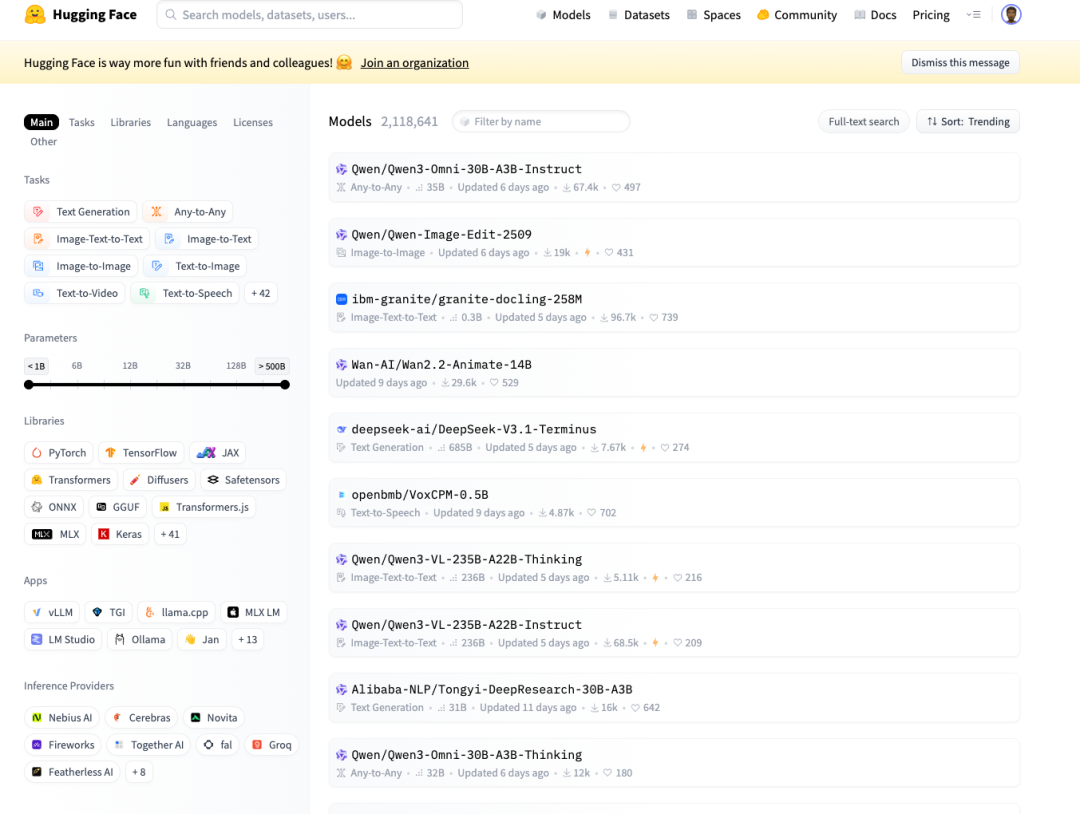The image size is (1080, 814).
Task: Open Datasets in the top navigation
Action: tap(638, 15)
